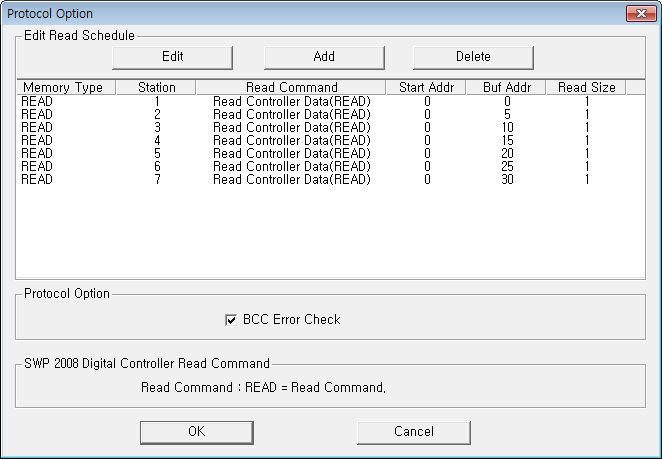The image size is (662, 459).
Task: Click the Start Addr column header
Action: tap(426, 88)
